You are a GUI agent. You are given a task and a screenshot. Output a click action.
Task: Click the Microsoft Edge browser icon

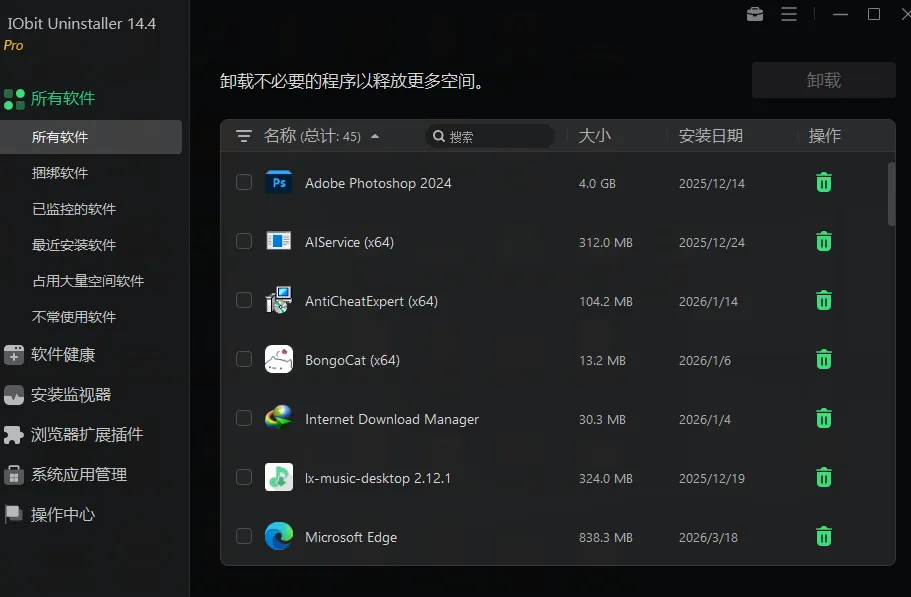point(279,536)
